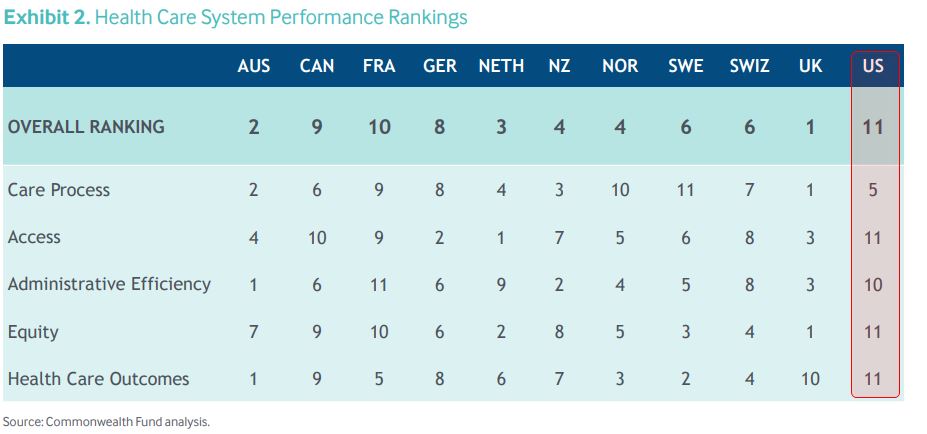Viewport: 927px width, 434px height.
Task: Click the Access row label
Action: pos(34,237)
